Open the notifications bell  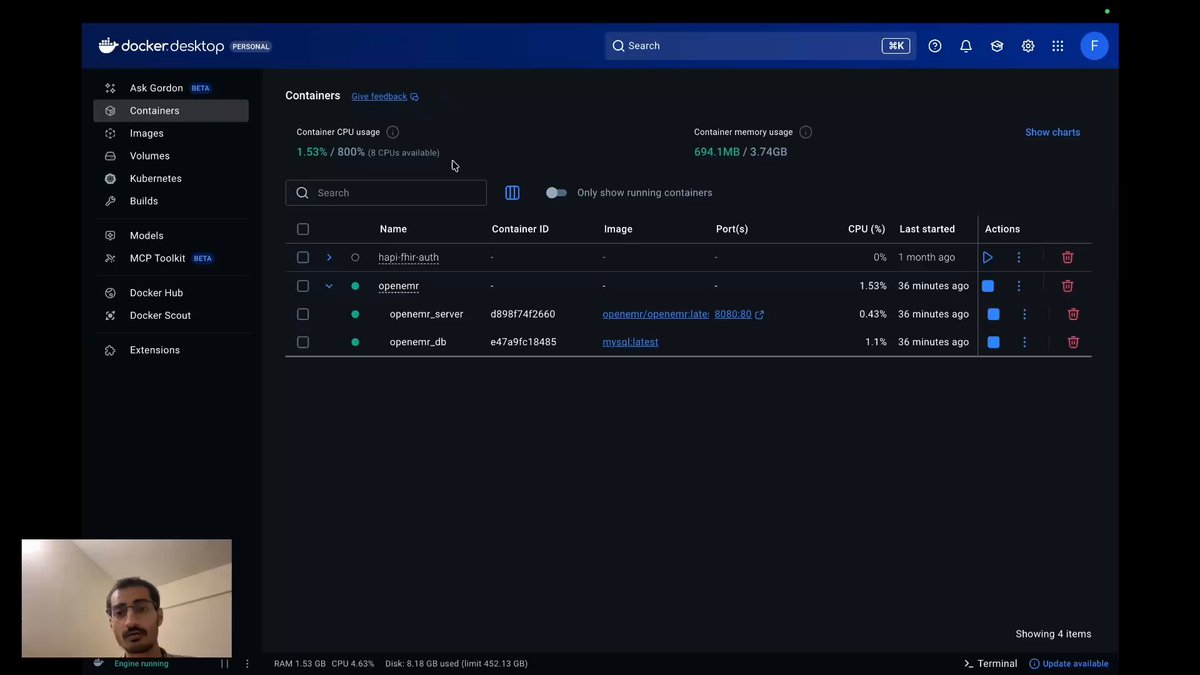965,46
